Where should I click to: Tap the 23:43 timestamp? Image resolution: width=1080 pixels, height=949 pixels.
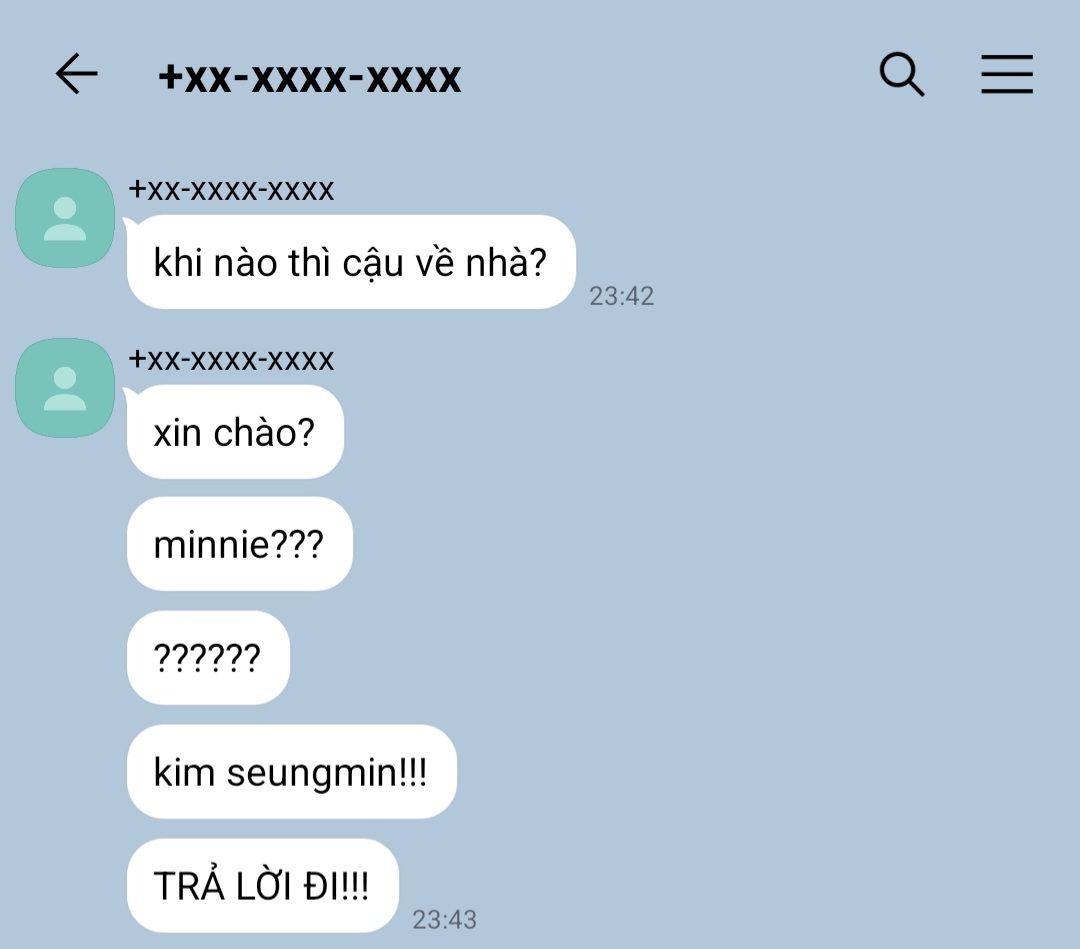[x=444, y=919]
